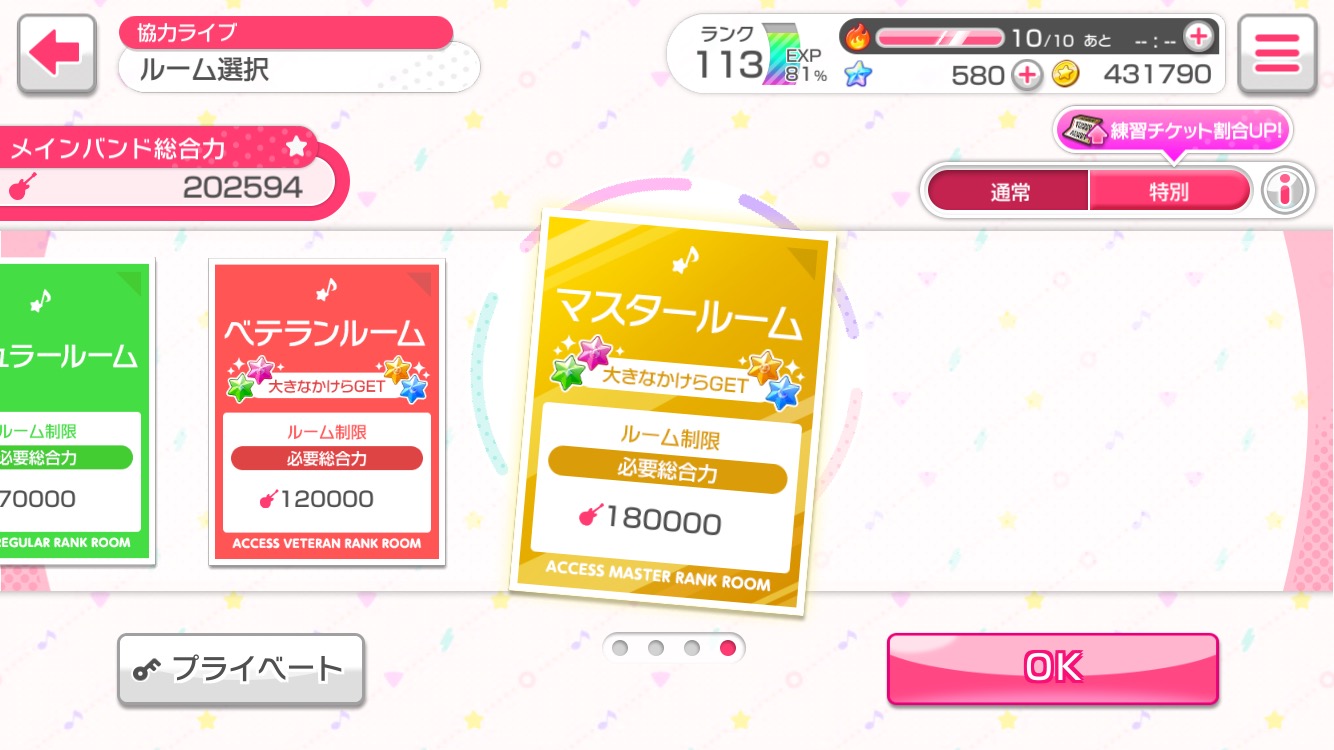The width and height of the screenshot is (1334, 750).
Task: Tap the blue star currency icon
Action: click(x=857, y=75)
